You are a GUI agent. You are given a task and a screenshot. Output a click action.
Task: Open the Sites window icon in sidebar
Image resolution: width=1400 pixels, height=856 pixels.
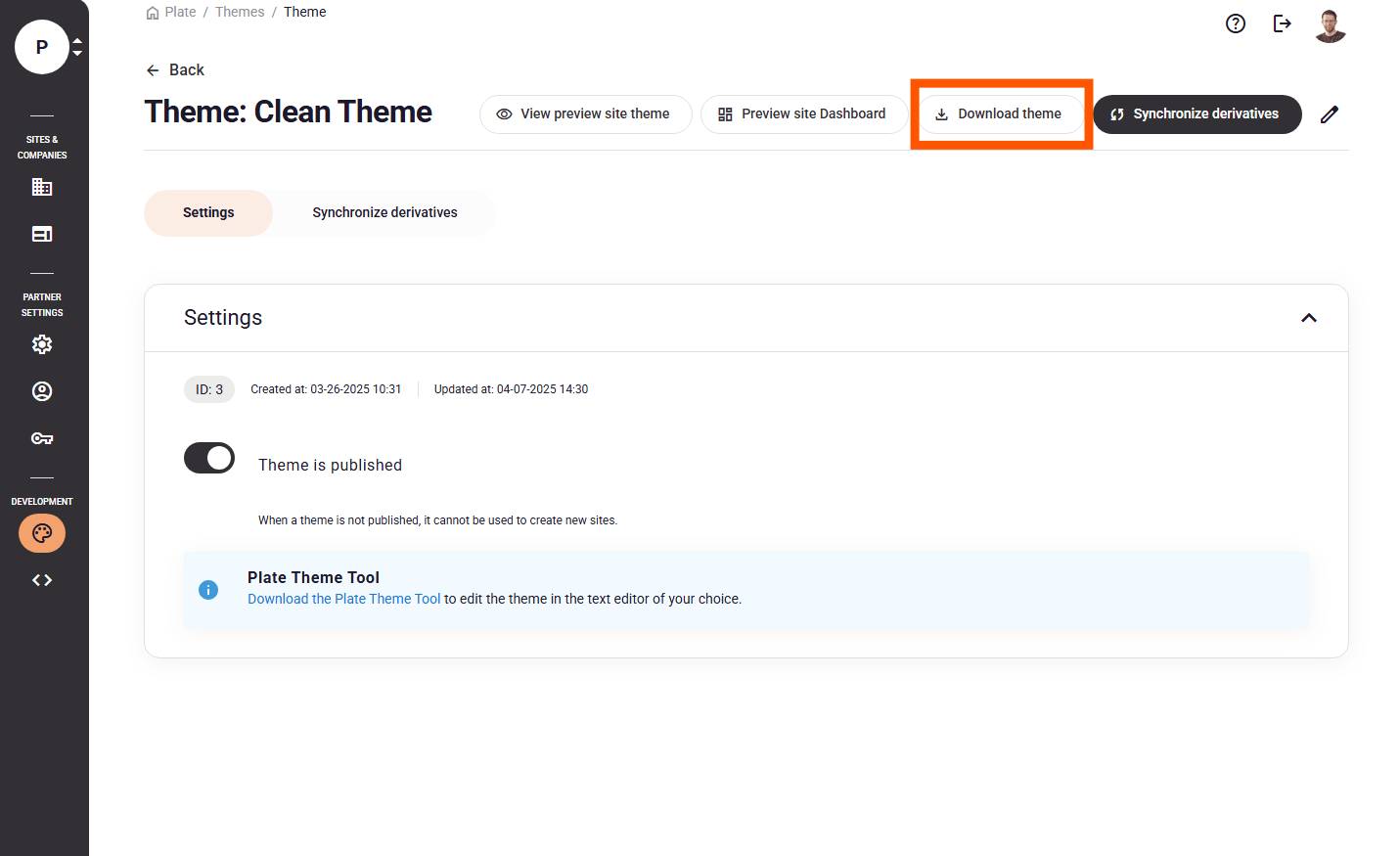[42, 234]
